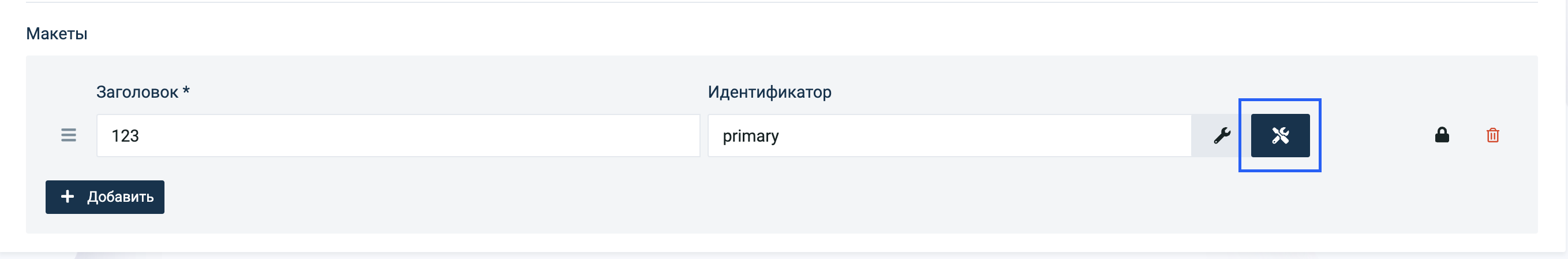Screen dimensions: 1568x259
Task: Click the Идентификатор field label
Action: click(x=769, y=92)
